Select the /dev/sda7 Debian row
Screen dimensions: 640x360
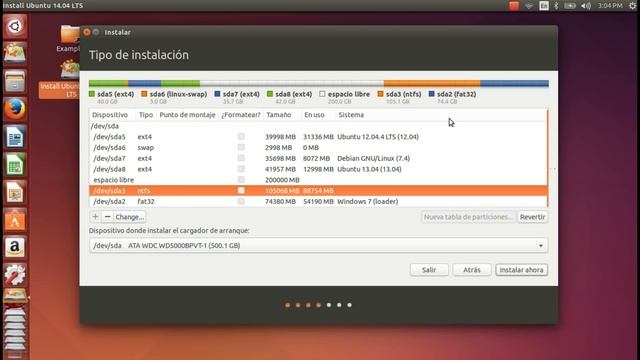pyautogui.click(x=318, y=158)
